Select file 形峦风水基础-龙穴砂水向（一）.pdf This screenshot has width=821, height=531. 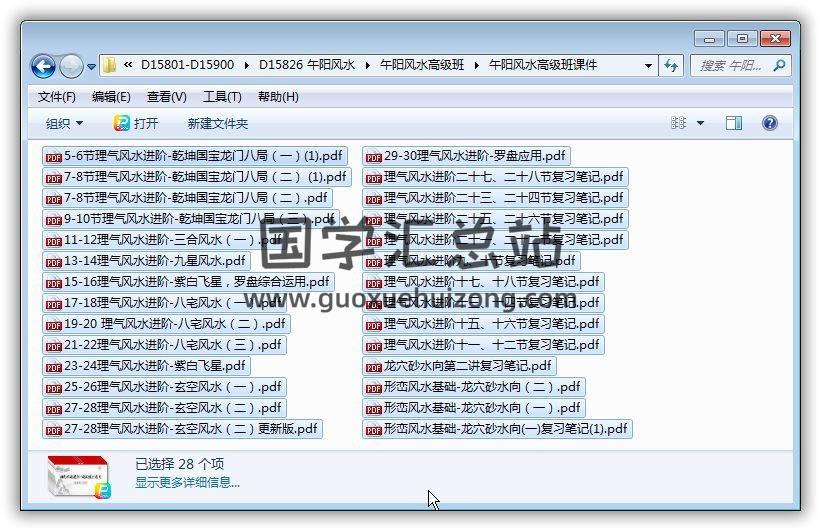[x=474, y=407]
